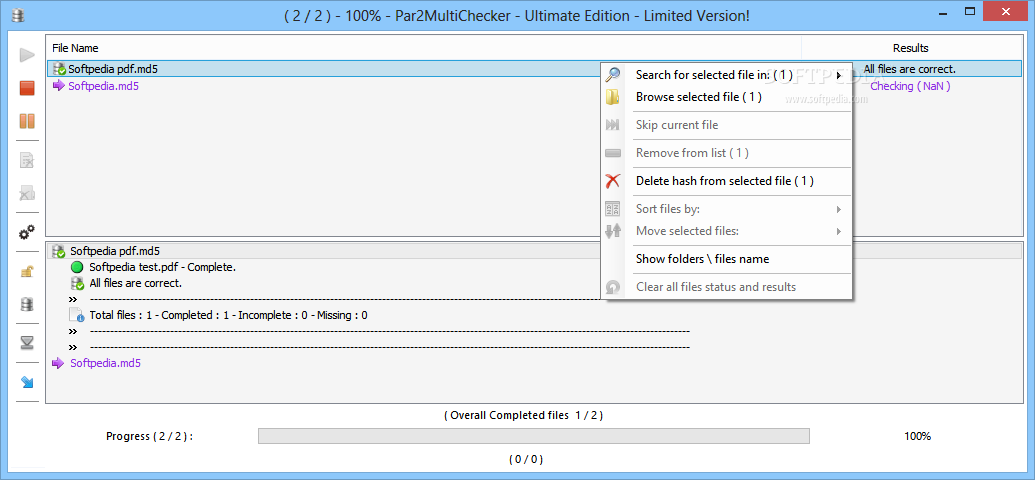Click the '100%' progress value

pos(918,436)
